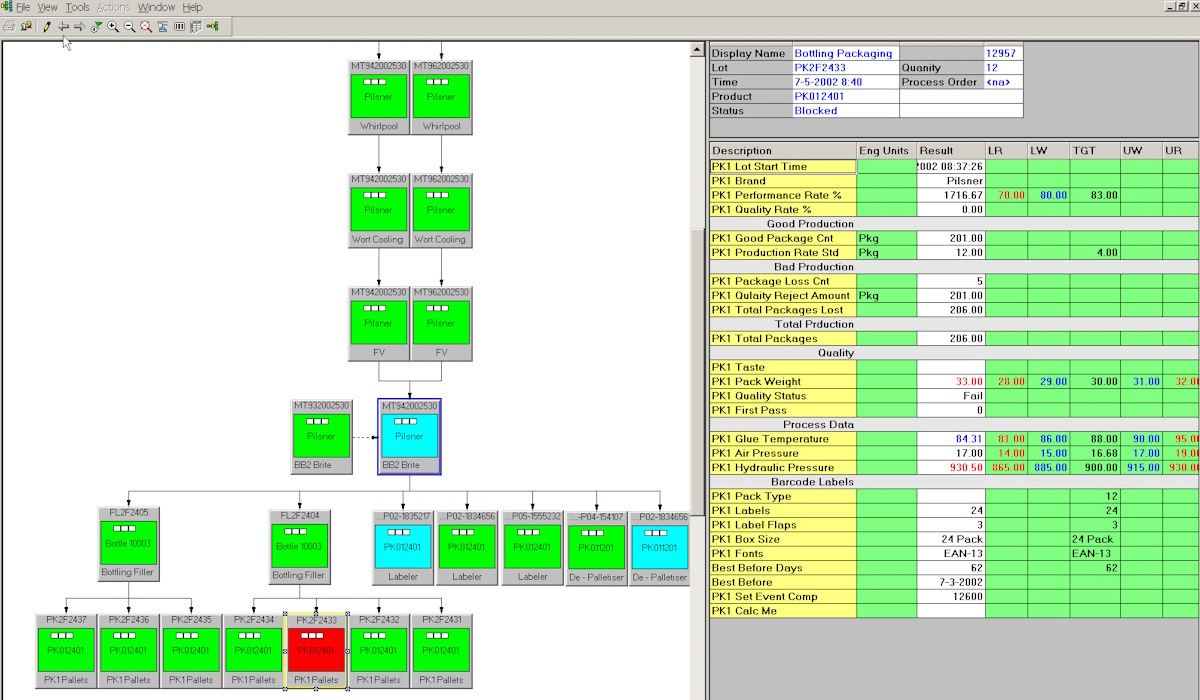Image resolution: width=1200 pixels, height=700 pixels.
Task: Open the Tools menu
Action: [77, 7]
